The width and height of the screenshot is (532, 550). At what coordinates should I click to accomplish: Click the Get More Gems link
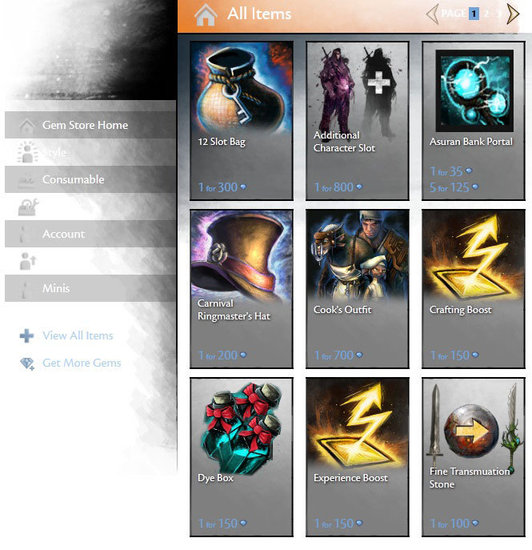click(82, 363)
